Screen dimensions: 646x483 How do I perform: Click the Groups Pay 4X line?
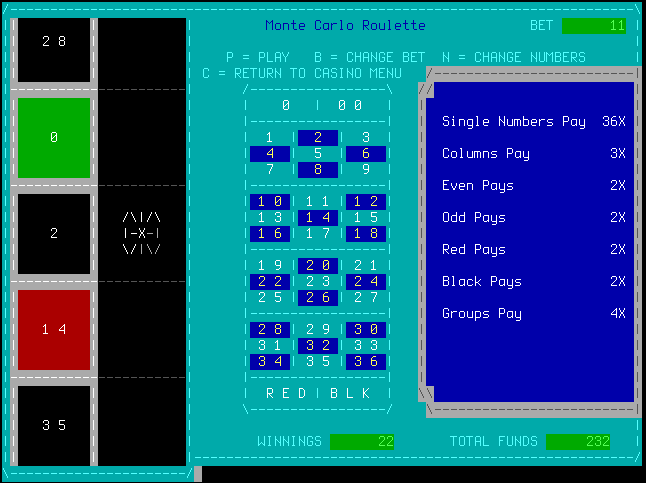click(534, 313)
